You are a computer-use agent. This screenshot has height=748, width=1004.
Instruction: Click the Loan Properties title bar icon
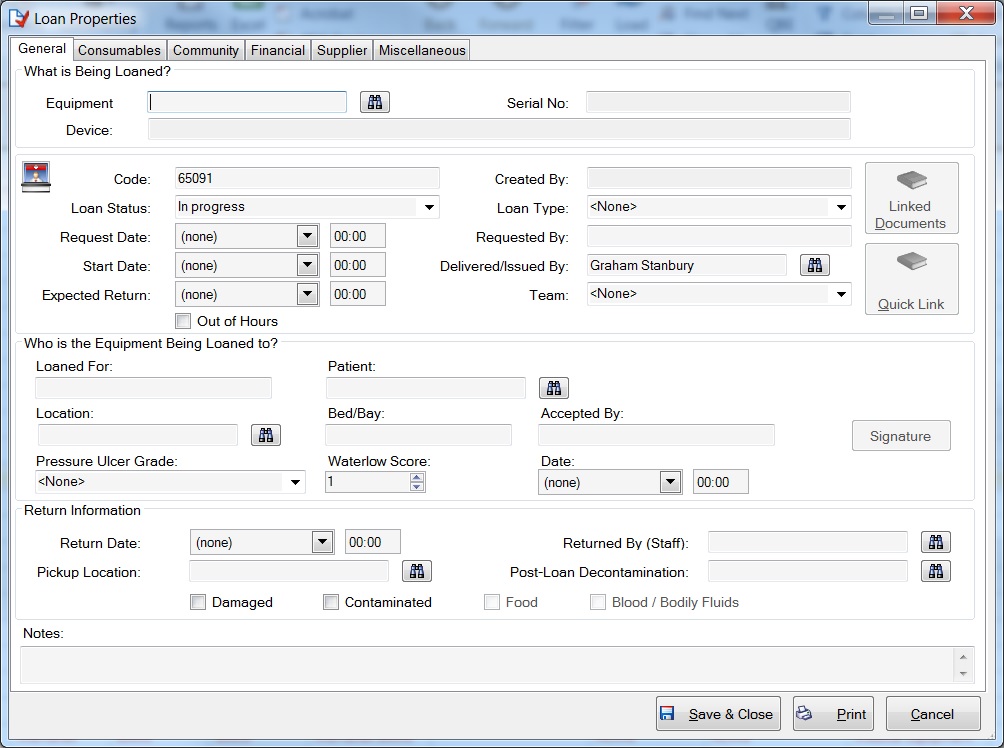19,19
